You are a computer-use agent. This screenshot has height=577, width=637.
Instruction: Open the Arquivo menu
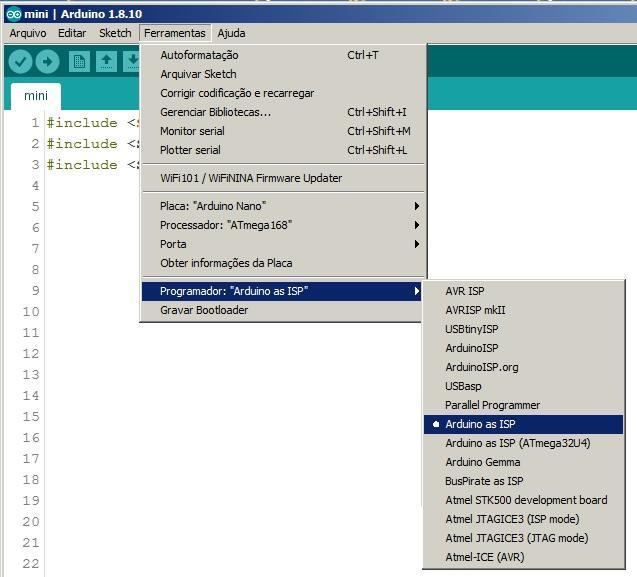(x=28, y=33)
